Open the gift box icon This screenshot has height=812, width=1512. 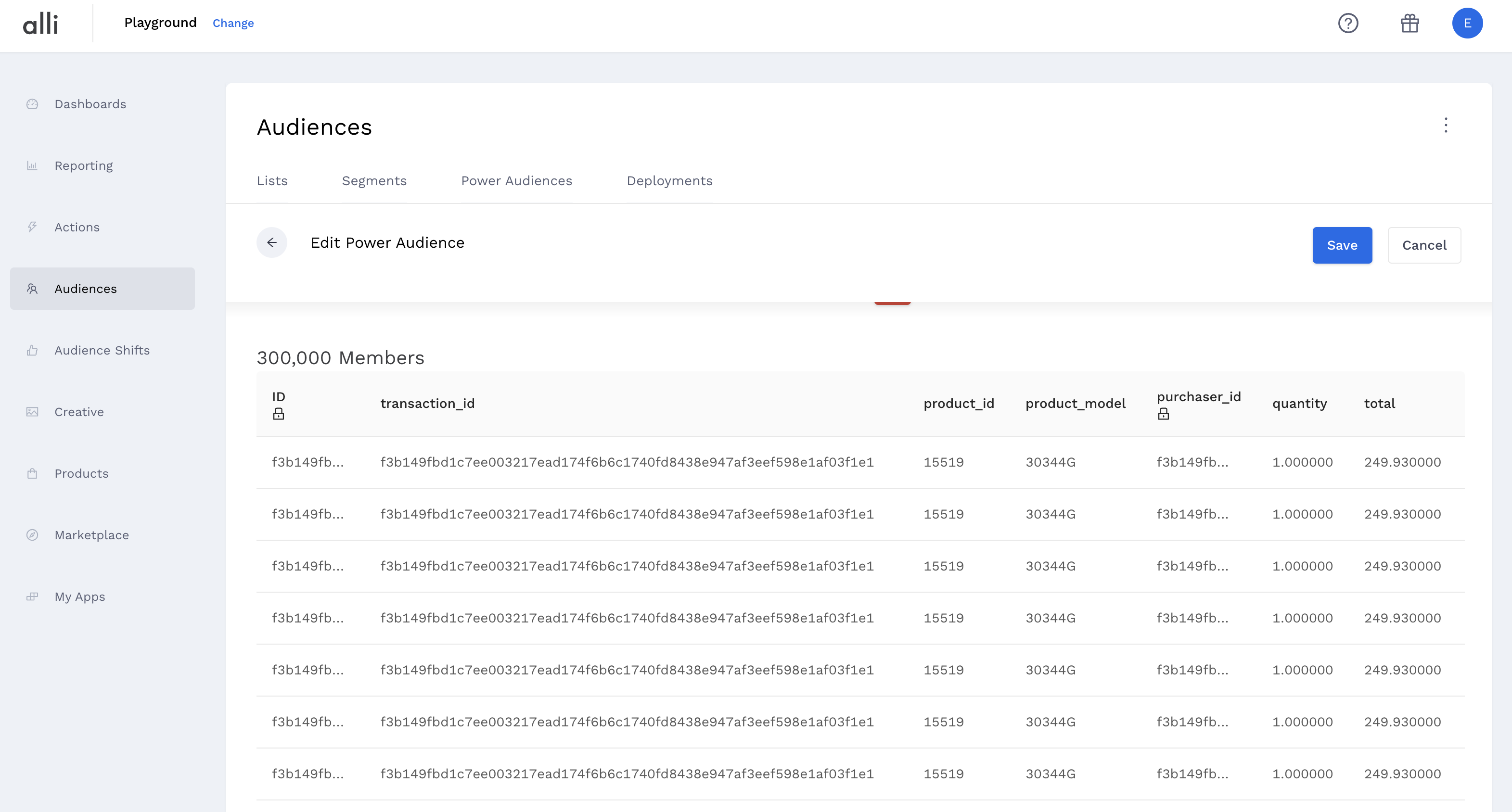pos(1409,24)
